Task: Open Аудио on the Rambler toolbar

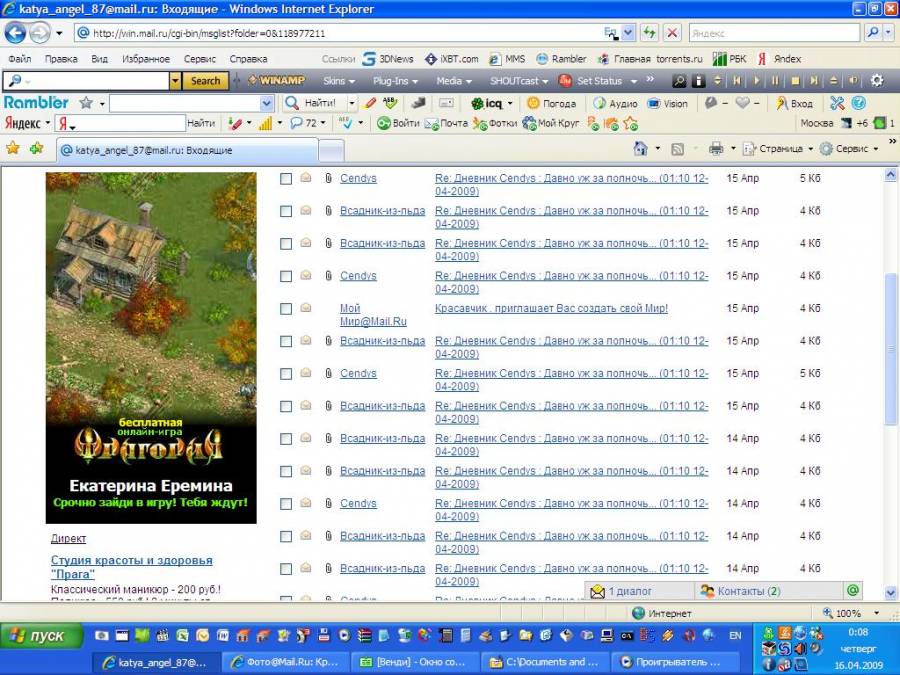Action: [x=616, y=103]
